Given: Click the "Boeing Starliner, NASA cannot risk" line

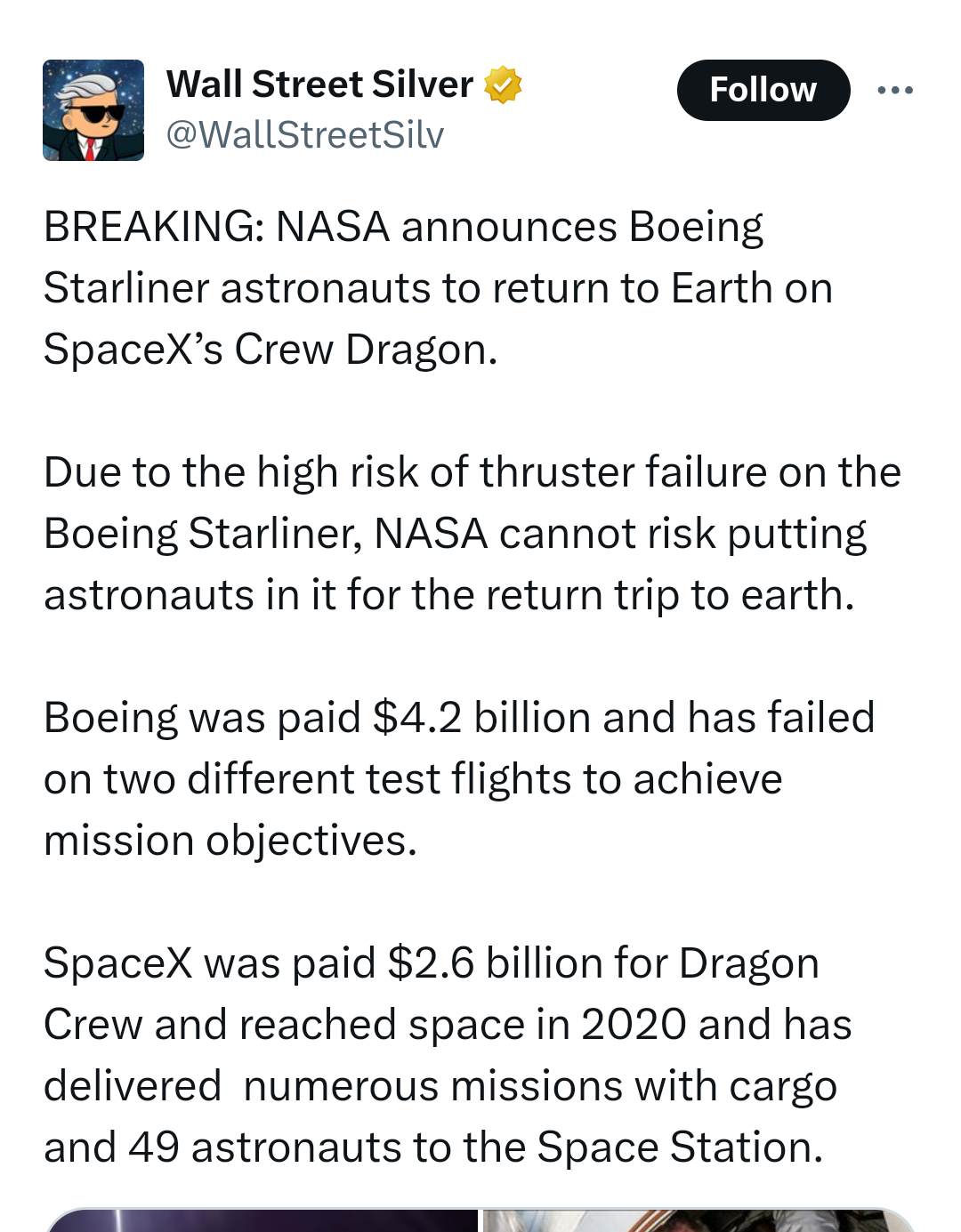Looking at the screenshot, I should point(455,534).
